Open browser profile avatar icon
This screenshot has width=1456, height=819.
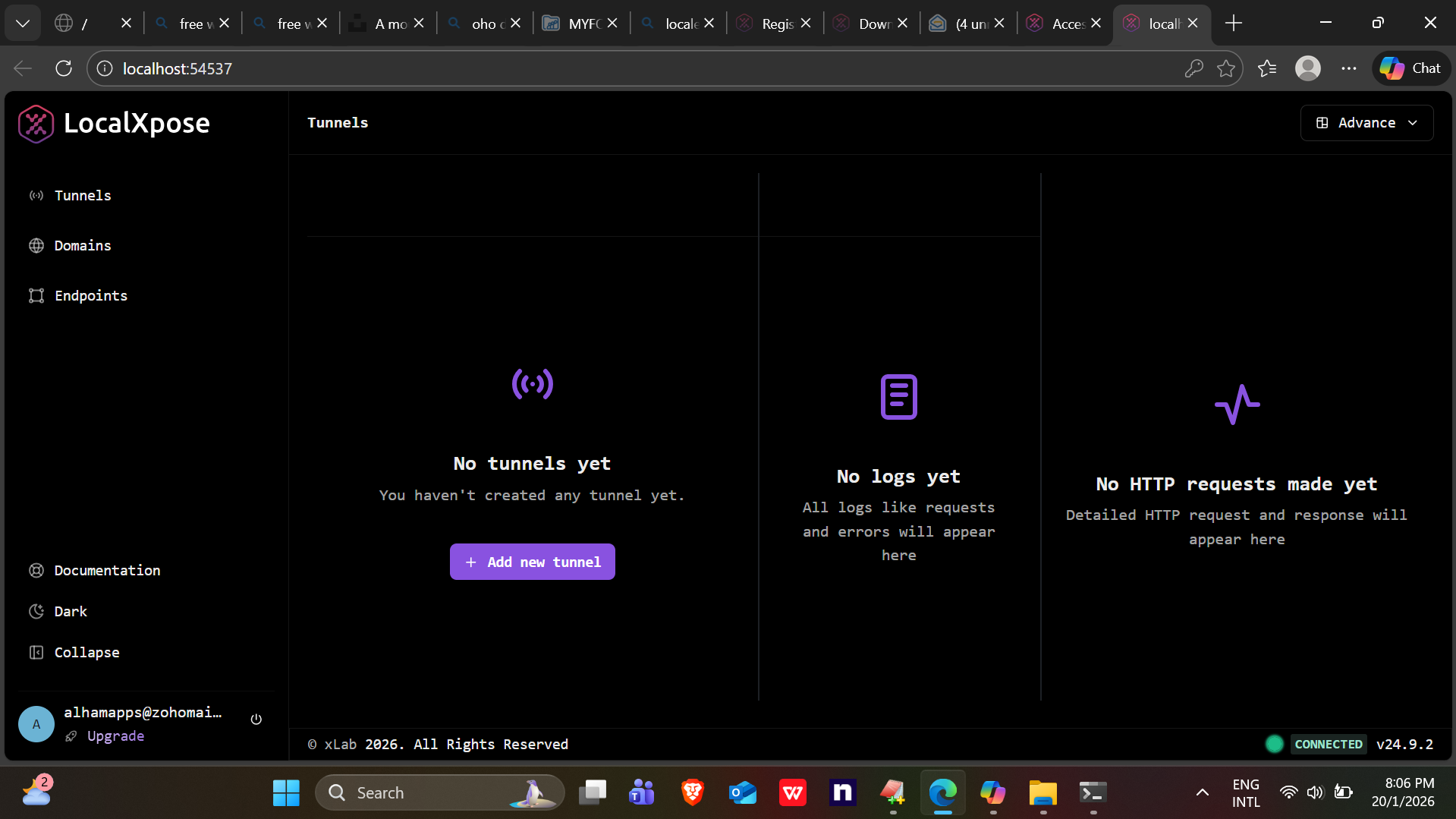click(x=1307, y=68)
